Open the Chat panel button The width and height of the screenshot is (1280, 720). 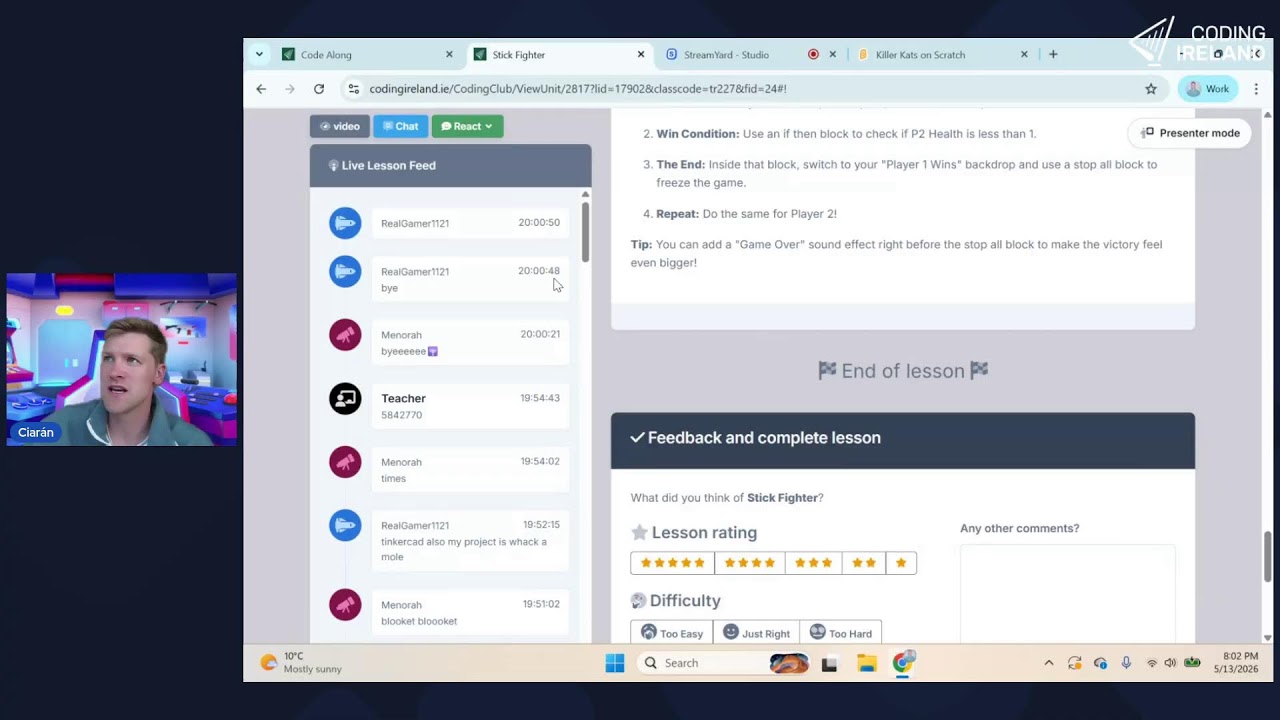click(x=400, y=126)
